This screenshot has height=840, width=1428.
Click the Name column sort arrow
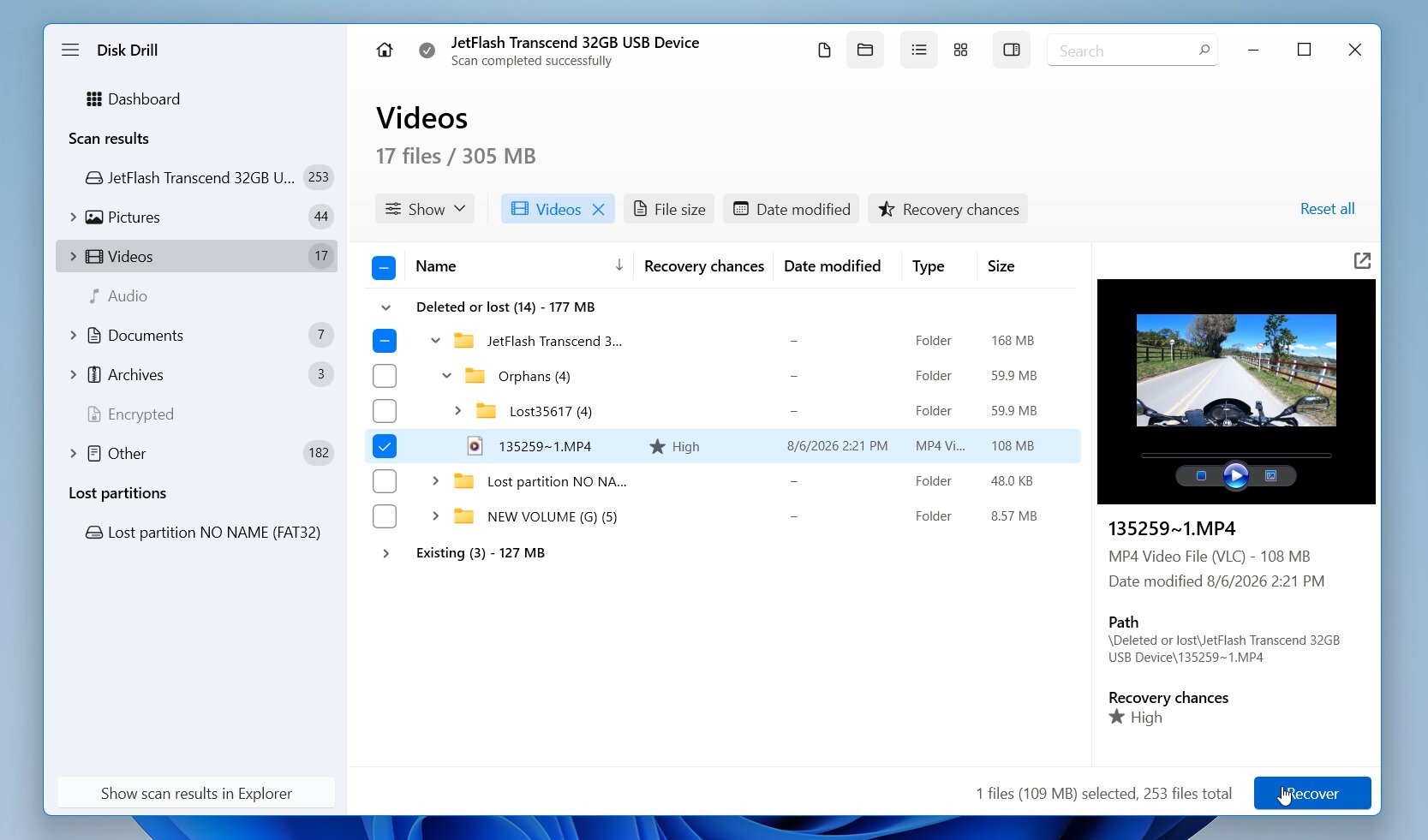click(x=618, y=265)
